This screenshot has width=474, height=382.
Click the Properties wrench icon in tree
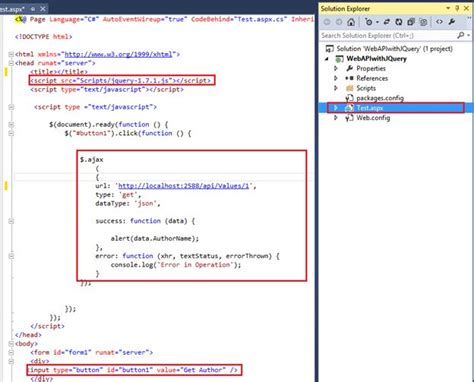coord(349,68)
